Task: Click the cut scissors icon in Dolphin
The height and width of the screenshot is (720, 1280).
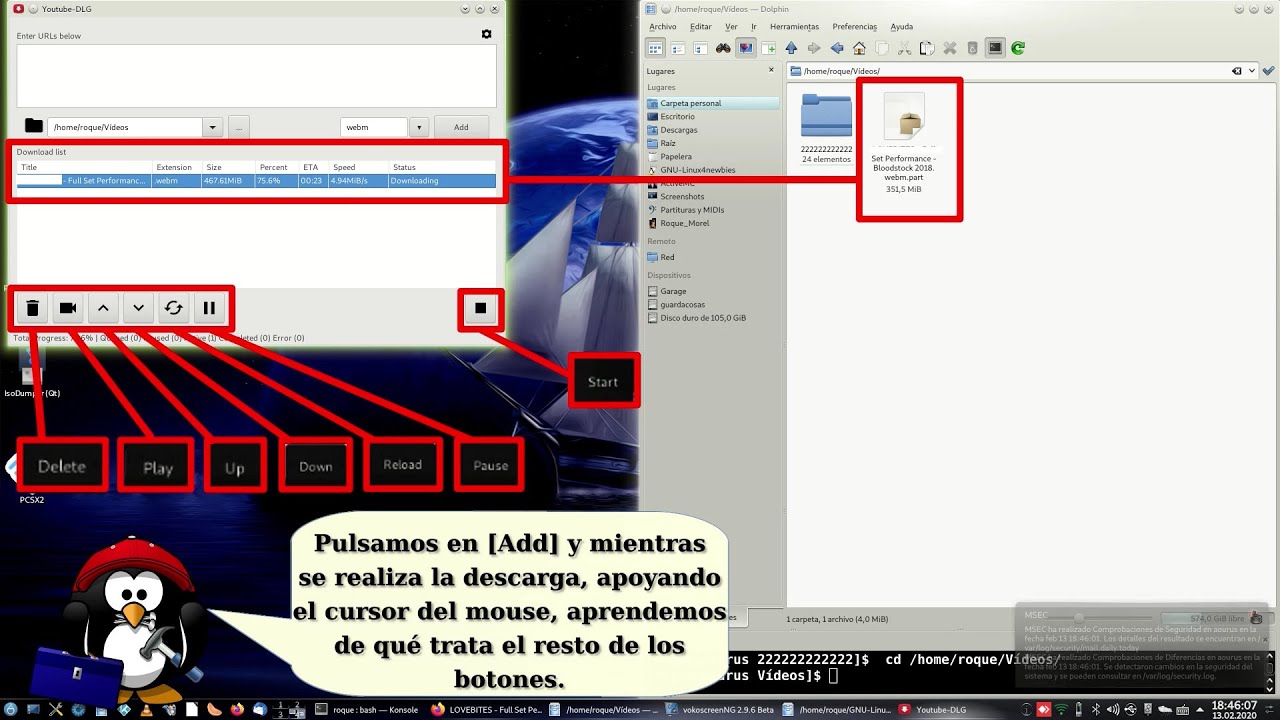Action: click(904, 48)
